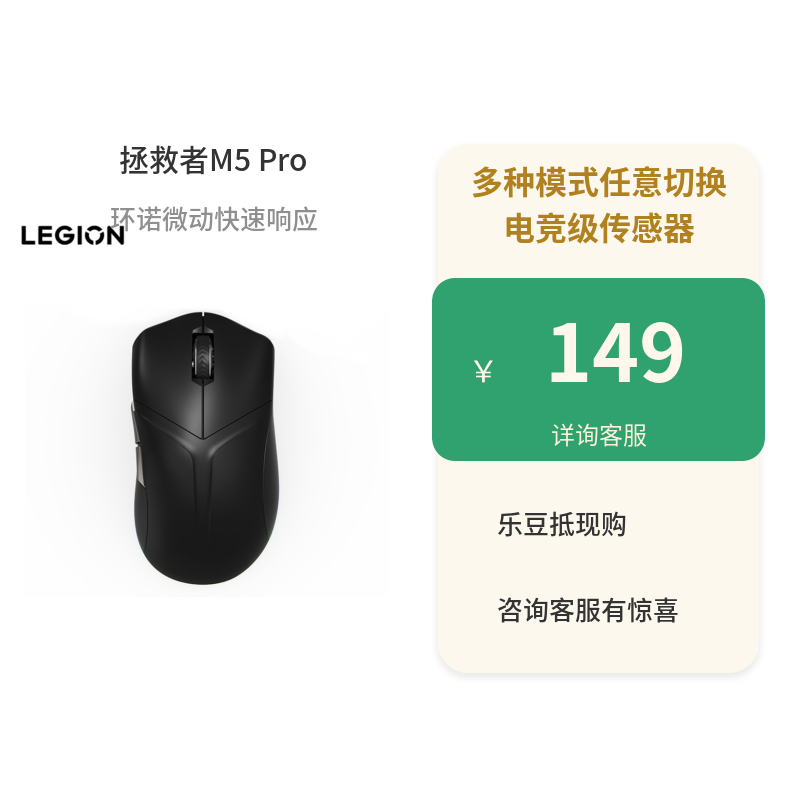This screenshot has height=800, width=800.
Task: Click the scroll wheel on the mouse image
Action: [203, 354]
